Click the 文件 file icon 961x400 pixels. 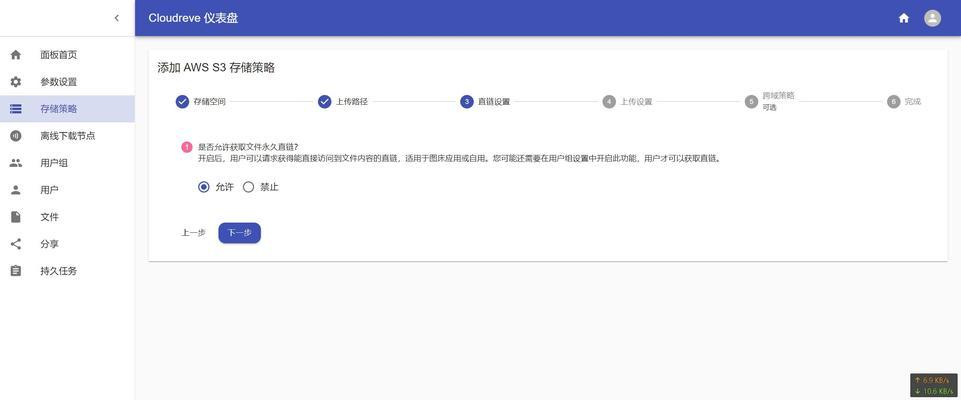coord(16,216)
